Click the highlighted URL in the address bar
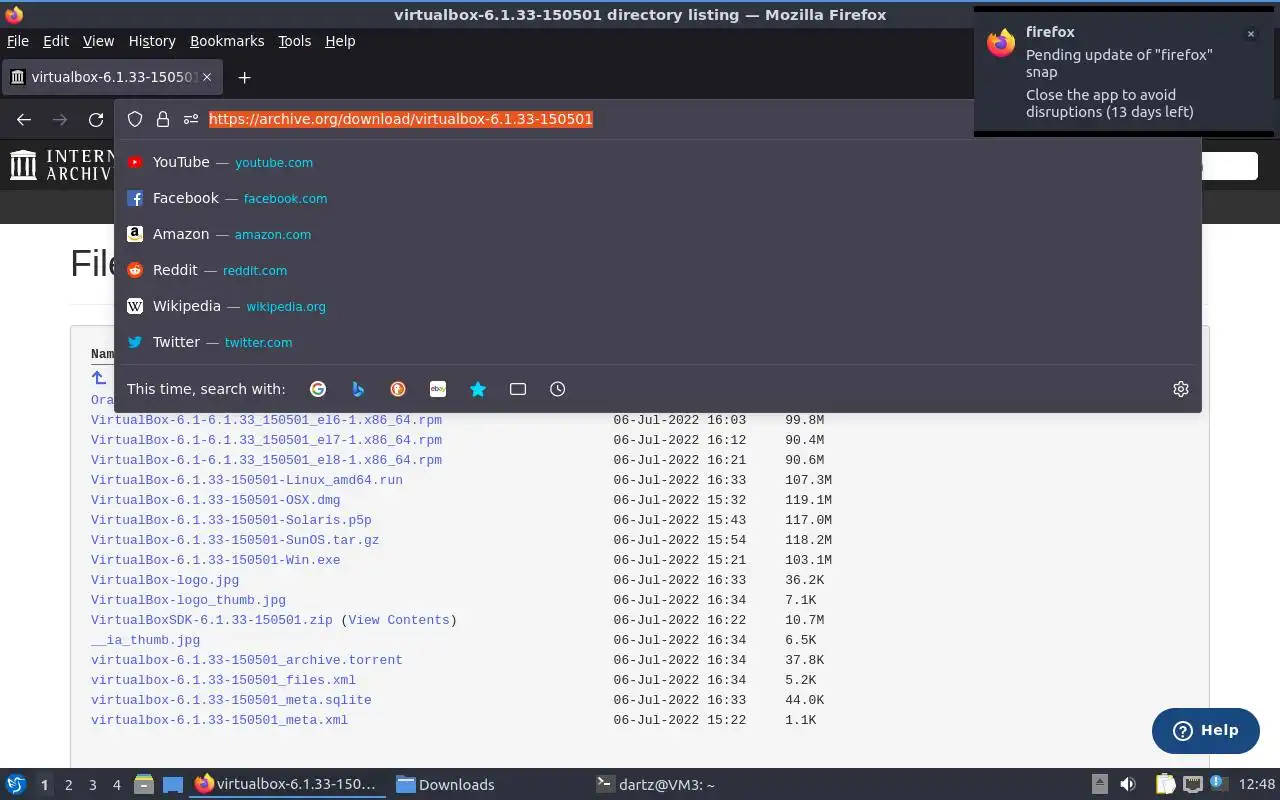The height and width of the screenshot is (800, 1280). [401, 119]
